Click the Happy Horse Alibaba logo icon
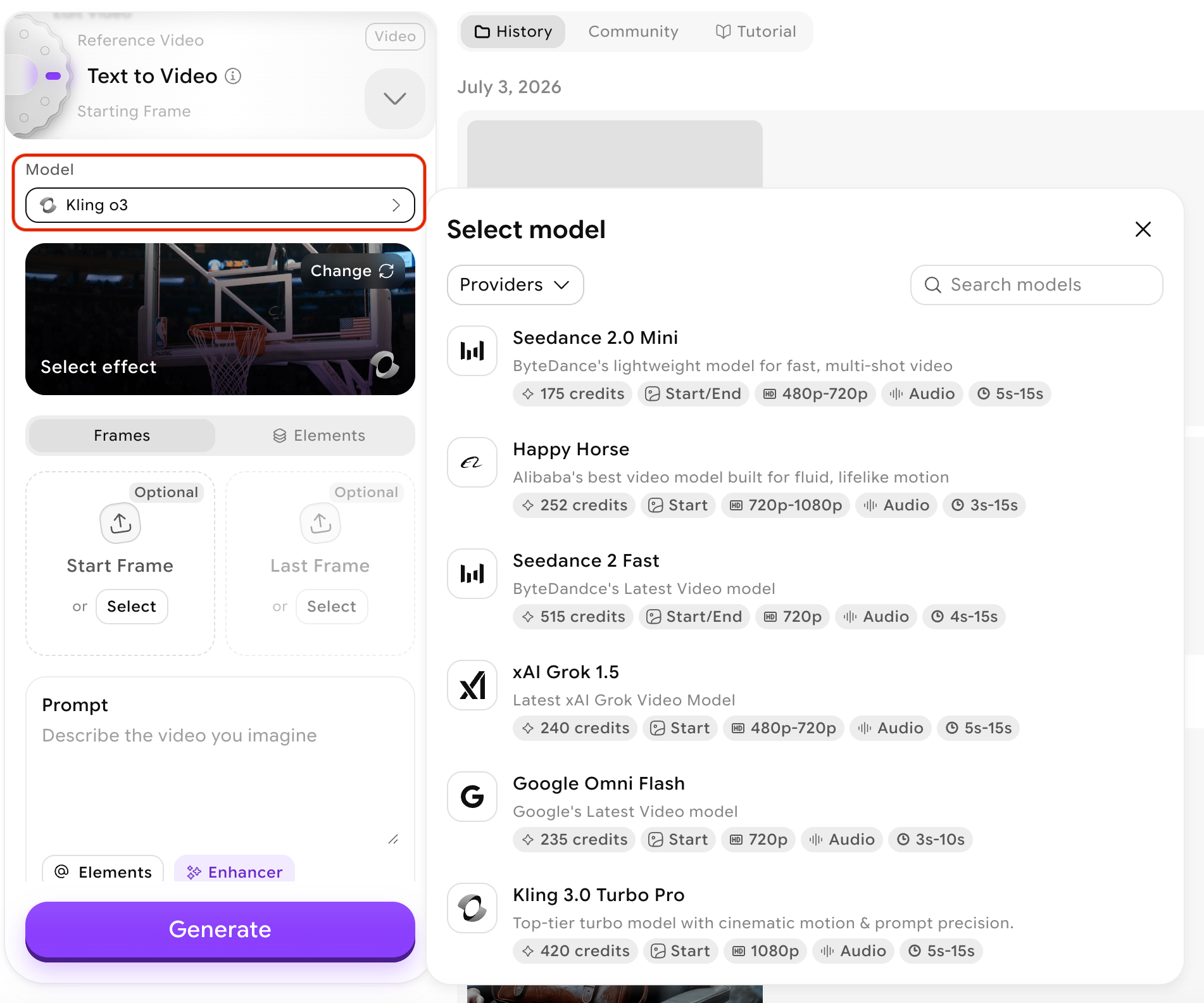The image size is (1204, 1003). pos(472,462)
